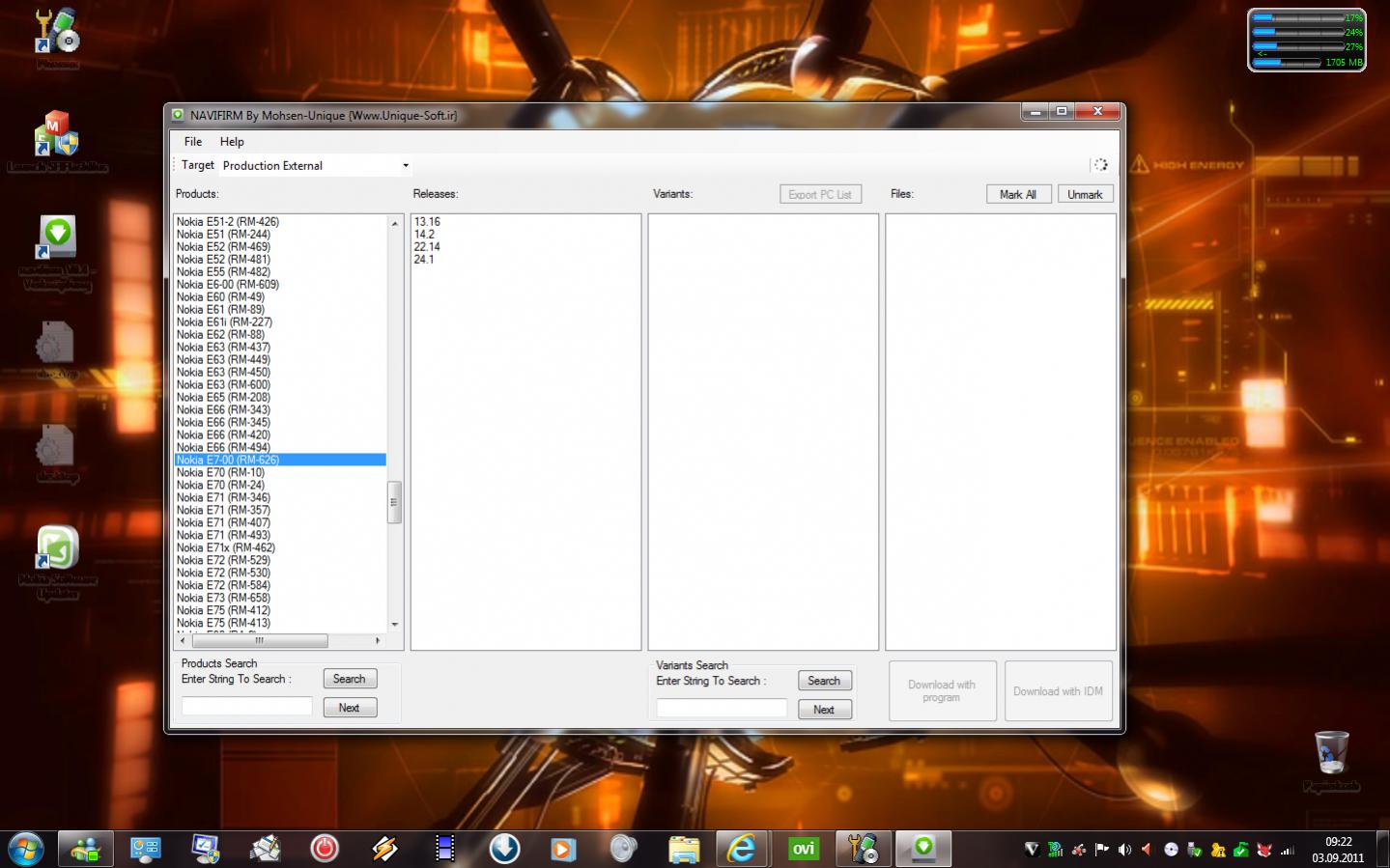1390x868 pixels.
Task: Click Products list scroll down arrow
Action: 394,625
